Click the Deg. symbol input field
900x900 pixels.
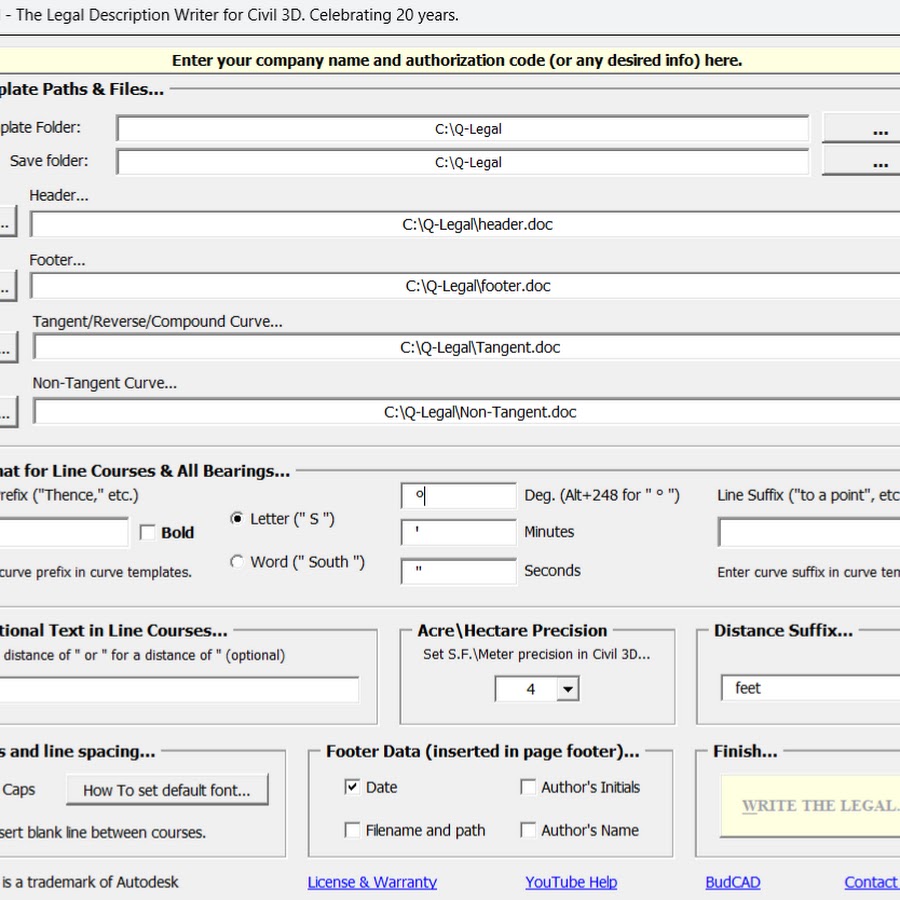(x=459, y=495)
